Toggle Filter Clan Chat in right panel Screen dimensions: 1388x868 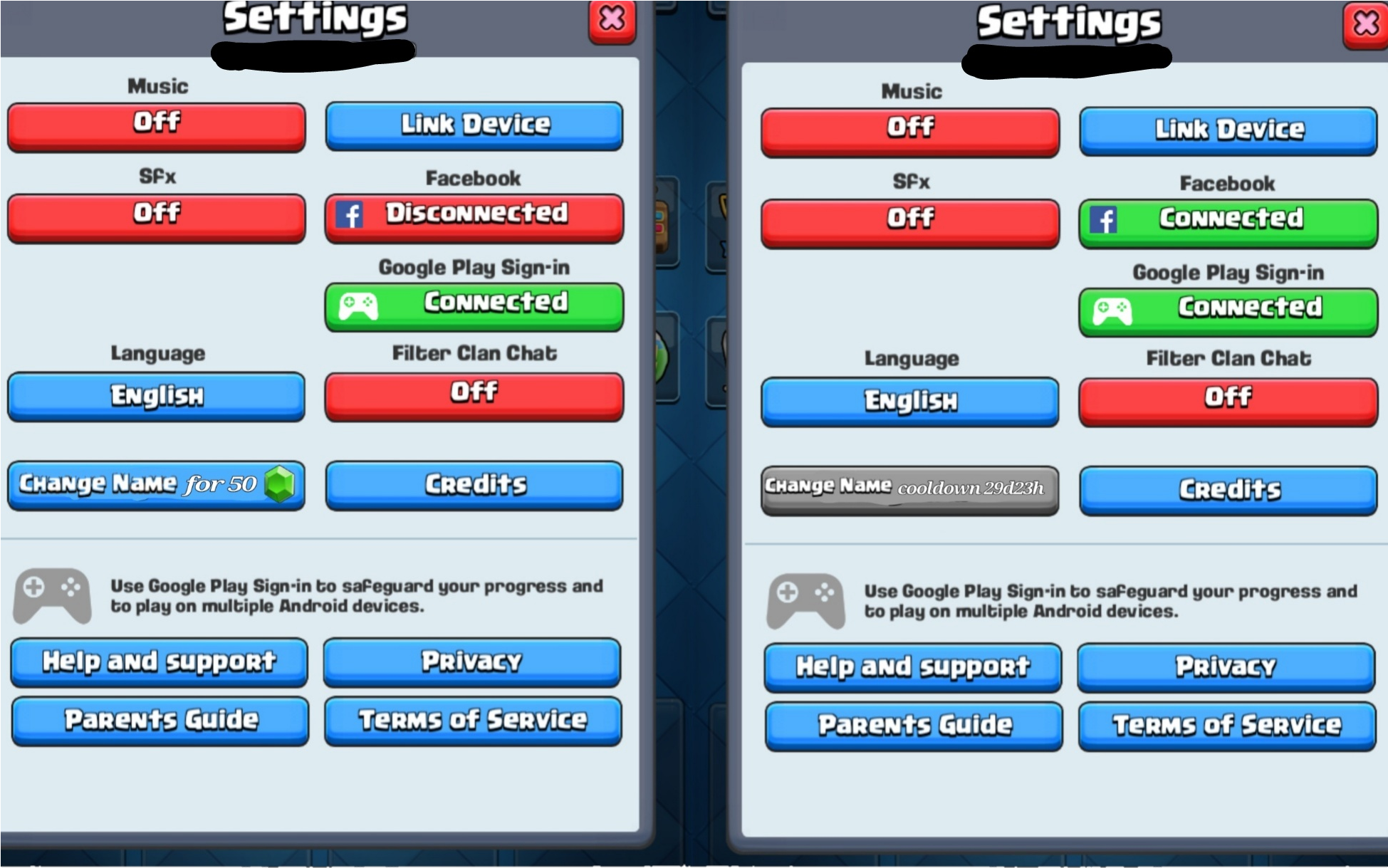(x=1228, y=402)
